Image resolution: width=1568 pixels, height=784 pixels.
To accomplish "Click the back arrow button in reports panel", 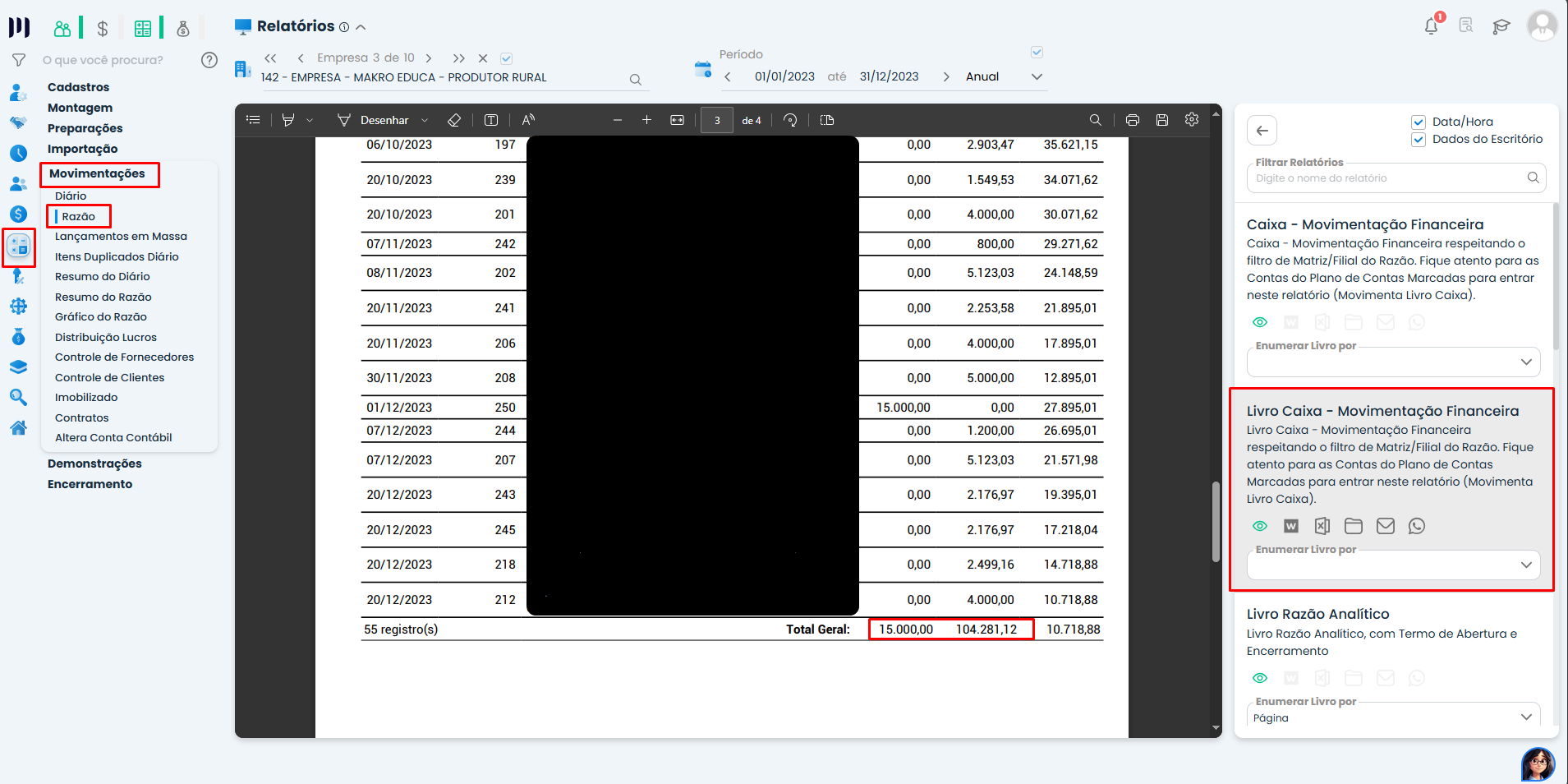I will click(1262, 131).
